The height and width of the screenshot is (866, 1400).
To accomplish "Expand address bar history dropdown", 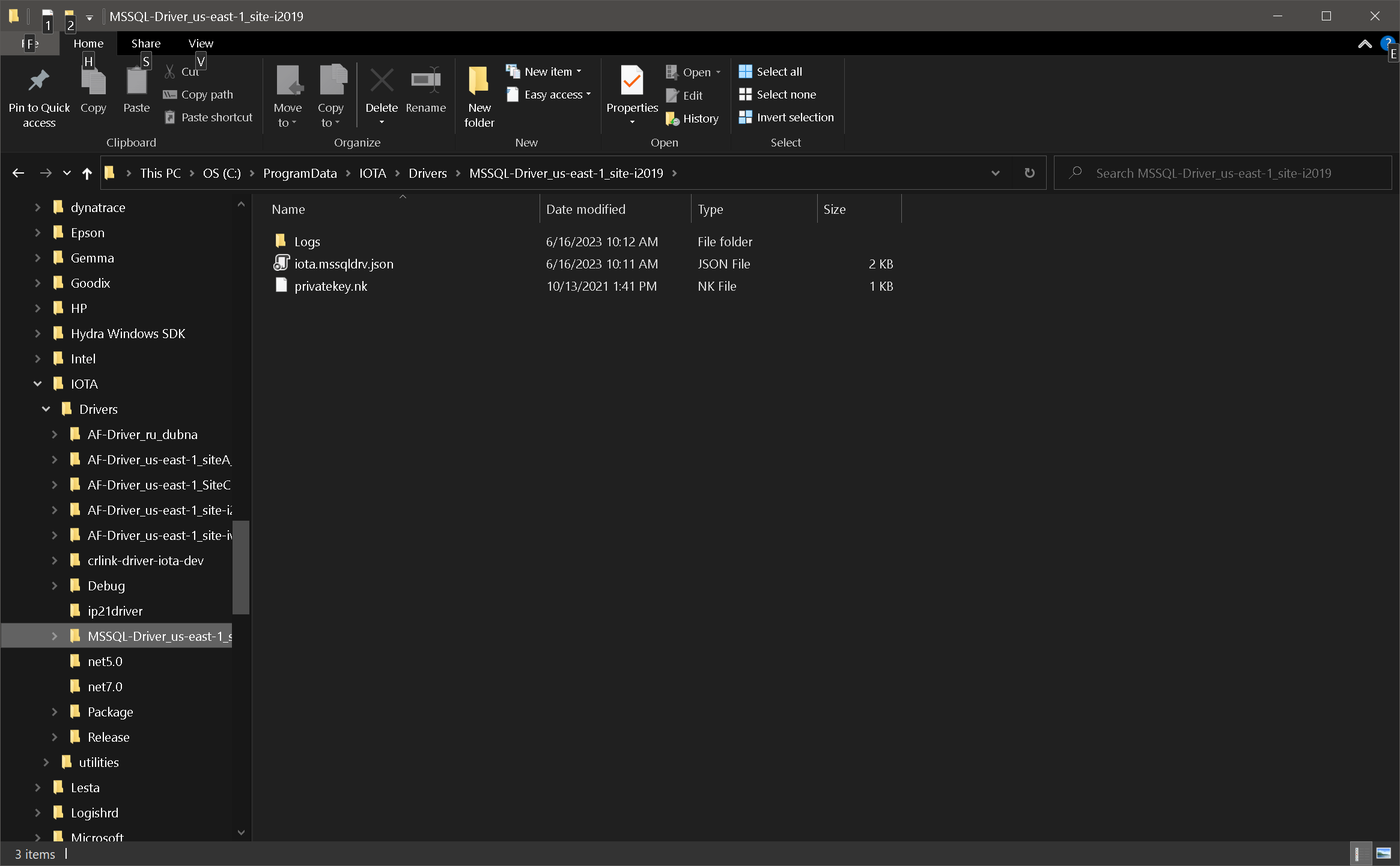I will [995, 173].
